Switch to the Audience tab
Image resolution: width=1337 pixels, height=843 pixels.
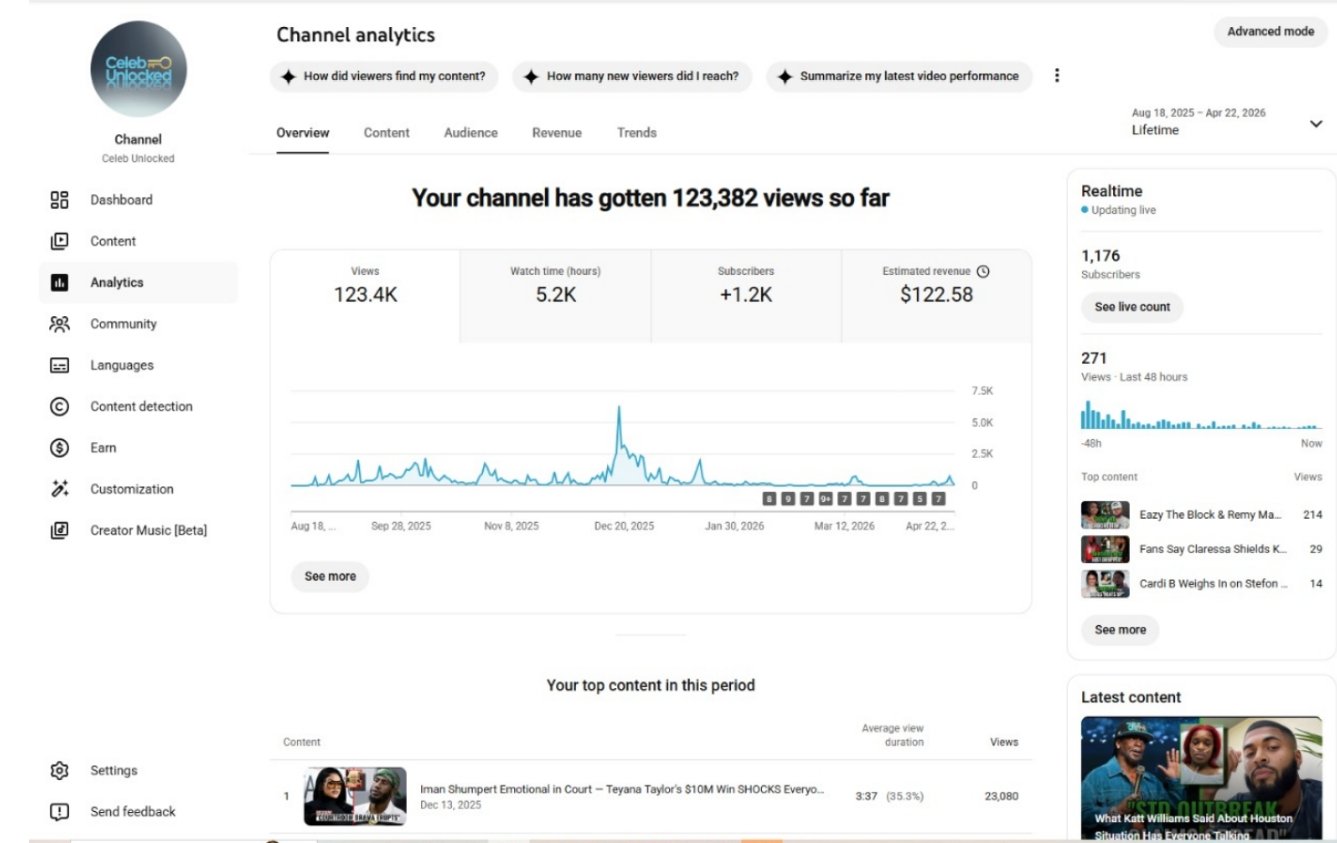pyautogui.click(x=471, y=133)
